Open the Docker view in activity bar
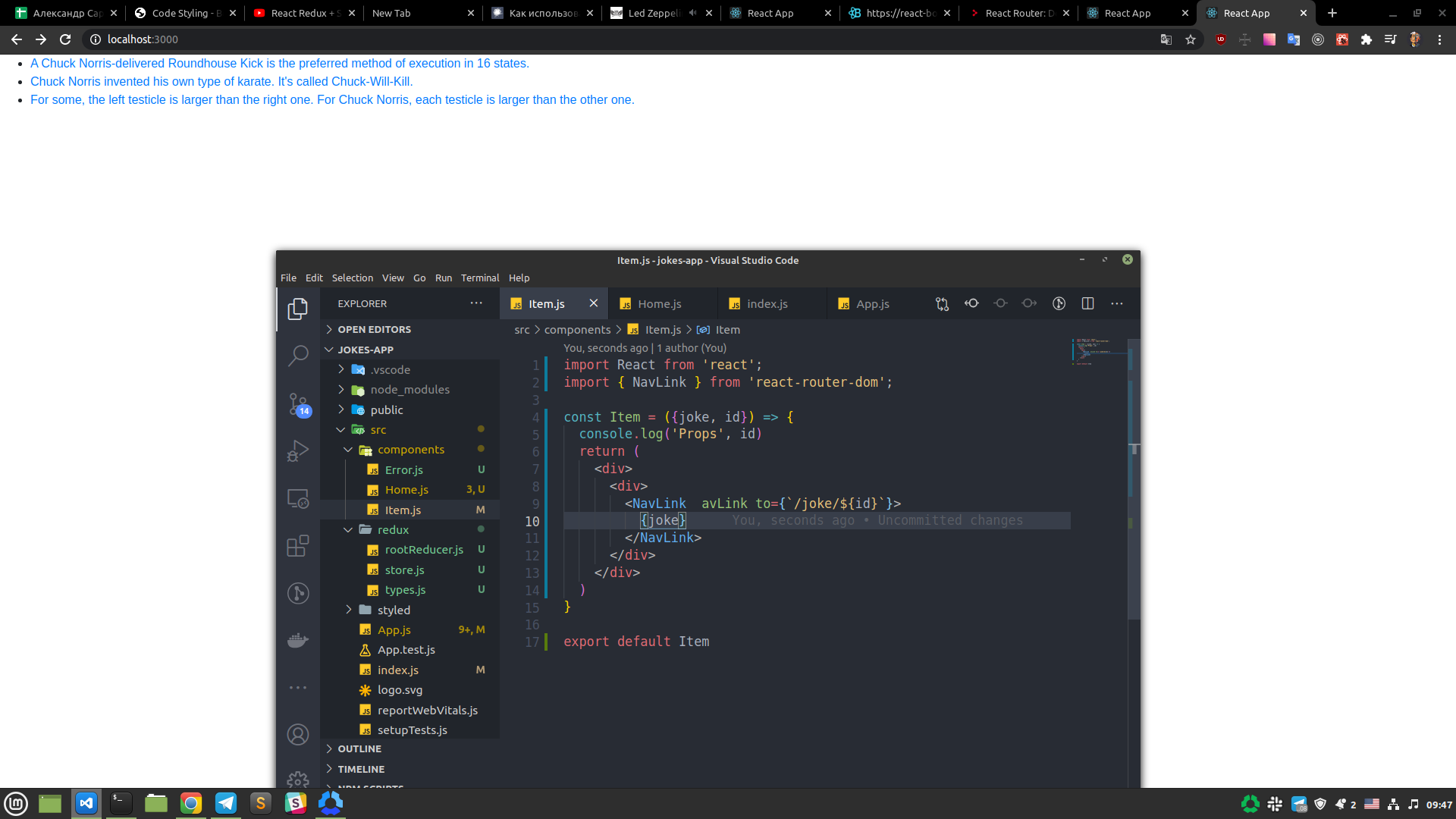 298,641
